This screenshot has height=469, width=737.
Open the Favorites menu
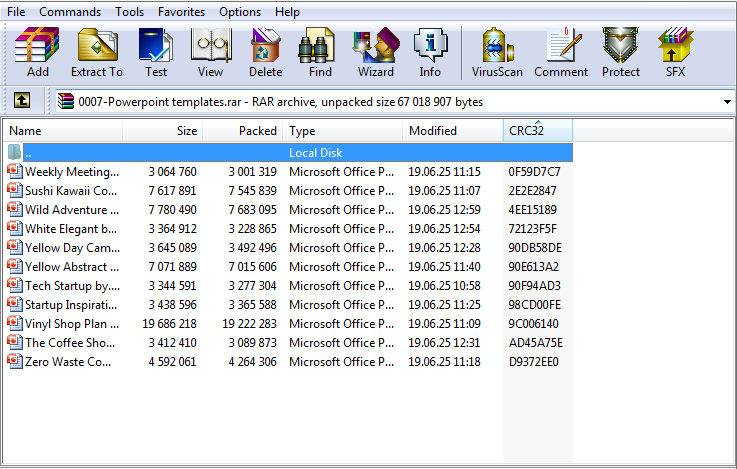[181, 12]
